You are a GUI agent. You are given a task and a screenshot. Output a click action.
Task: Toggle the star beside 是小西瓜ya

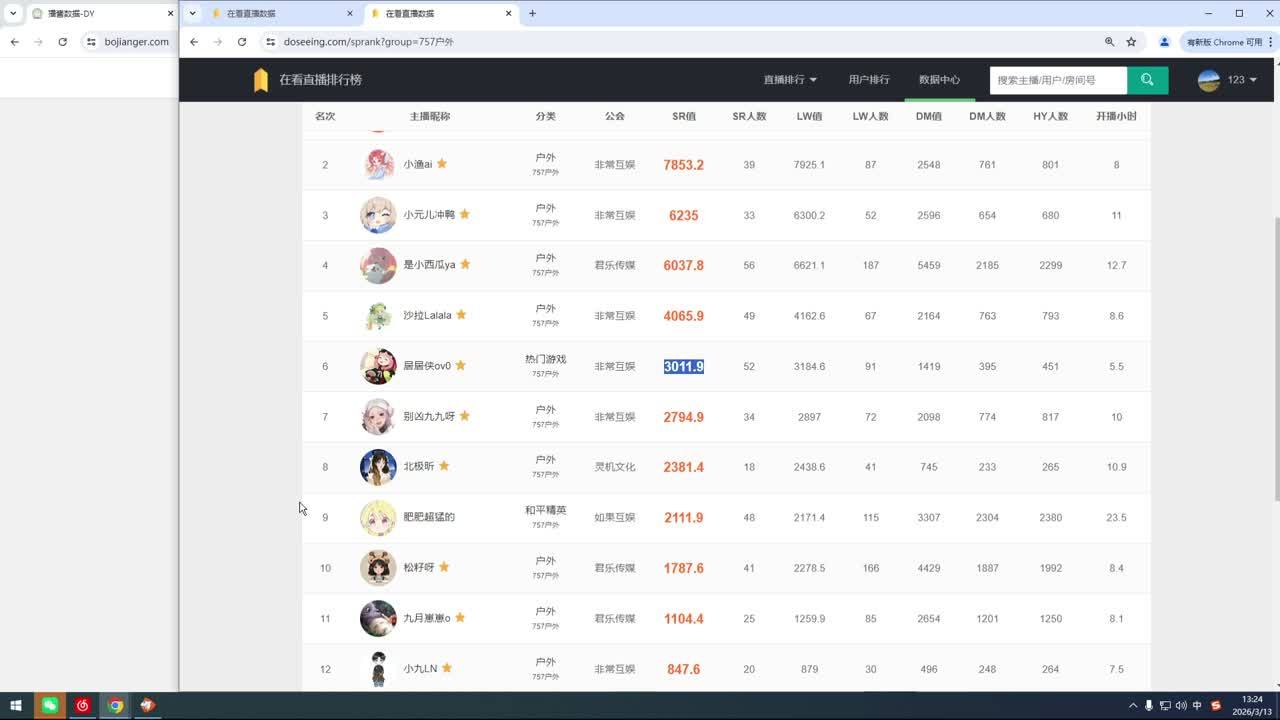click(465, 265)
